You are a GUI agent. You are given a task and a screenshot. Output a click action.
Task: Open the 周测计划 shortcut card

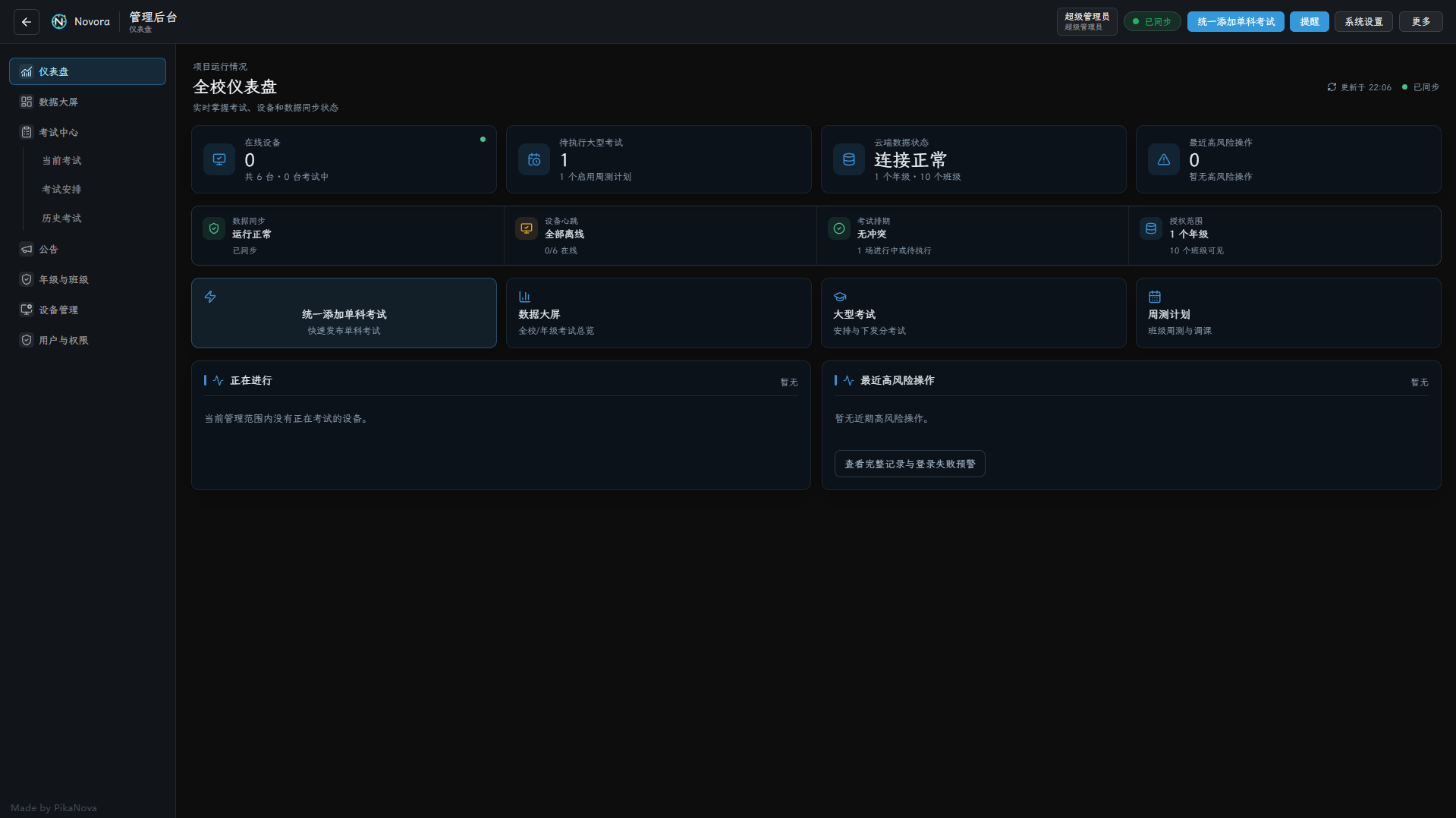pyautogui.click(x=1288, y=313)
